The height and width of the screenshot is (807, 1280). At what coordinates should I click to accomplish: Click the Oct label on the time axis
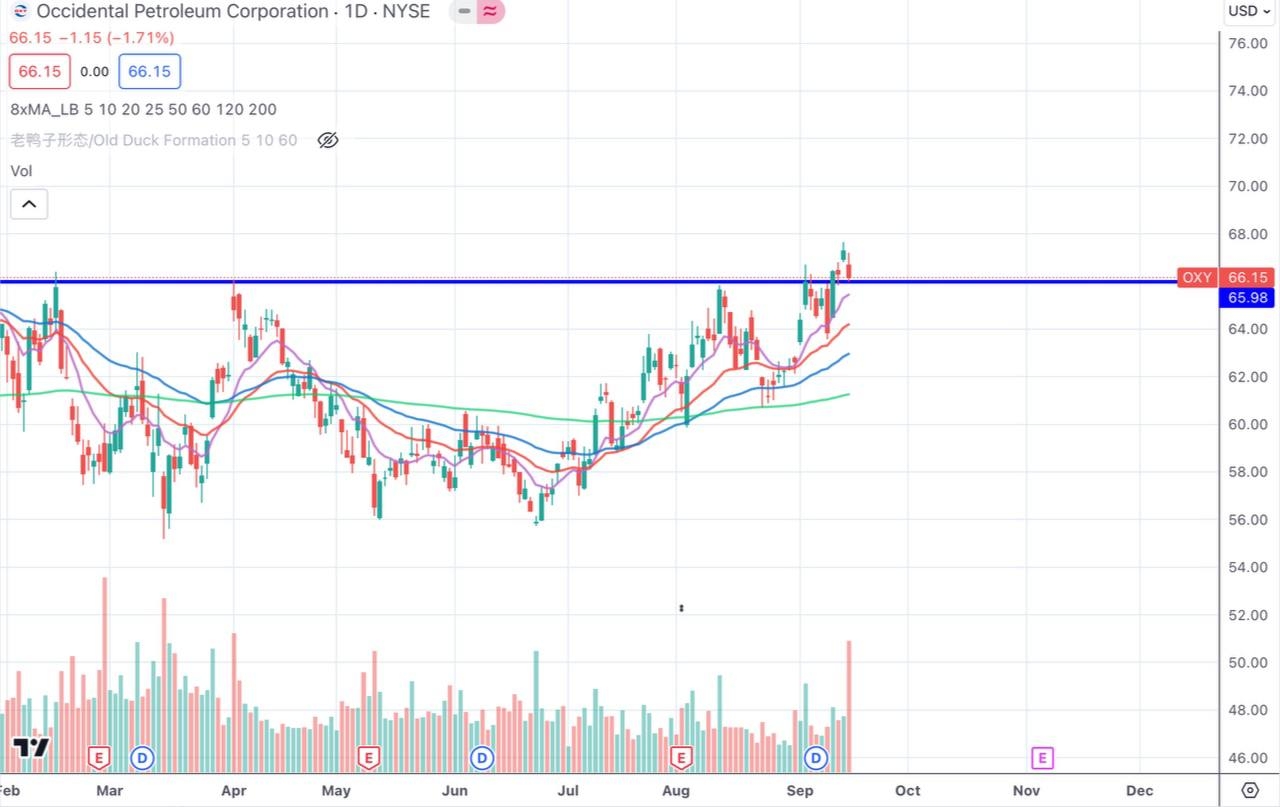coord(908,790)
